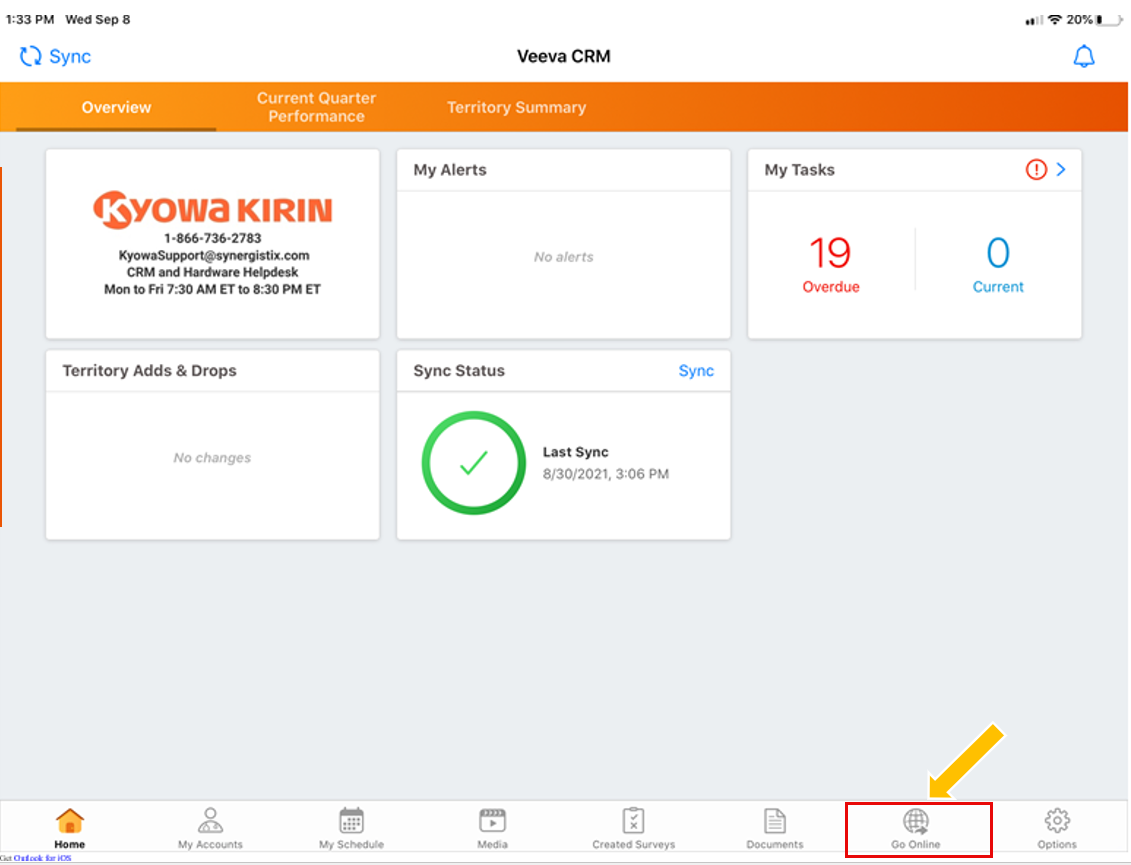Open My Schedule calendar icon

[351, 821]
